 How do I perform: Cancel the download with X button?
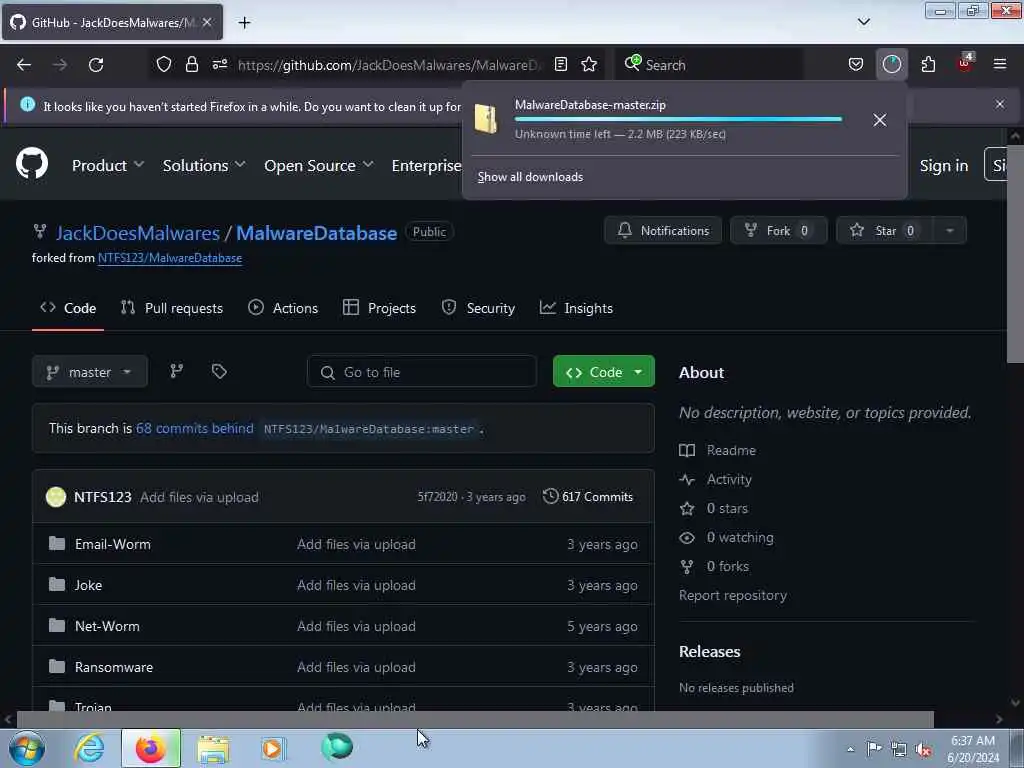(880, 120)
